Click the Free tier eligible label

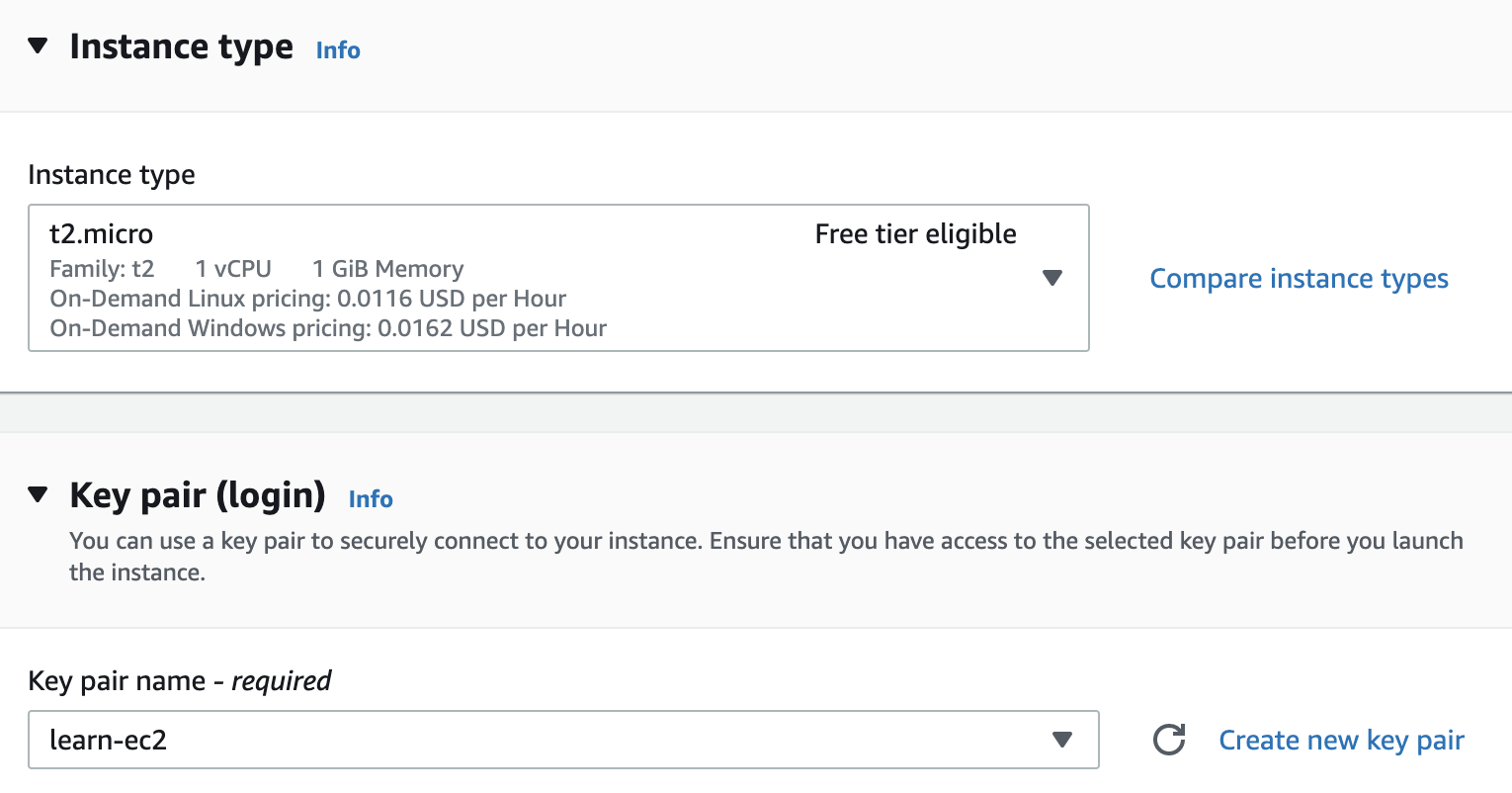915,234
